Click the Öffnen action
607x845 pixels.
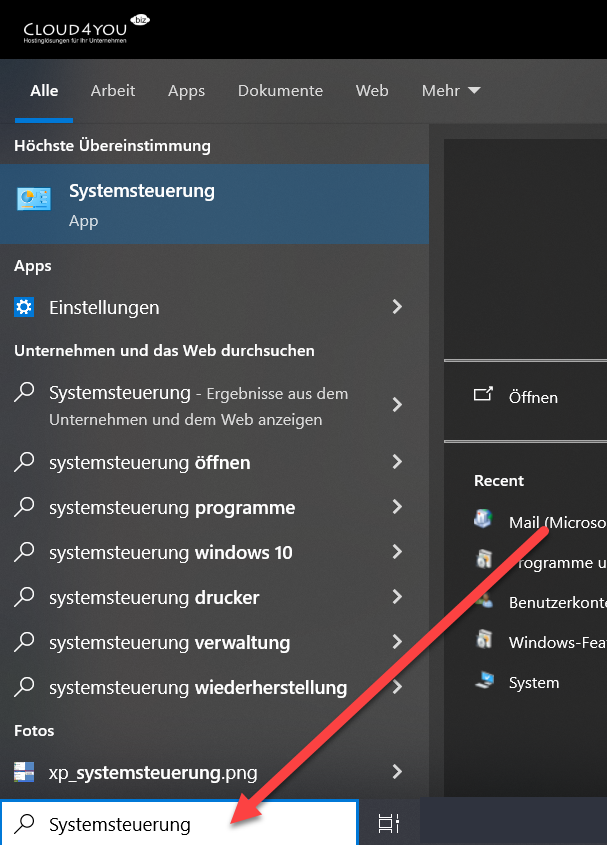[x=532, y=397]
